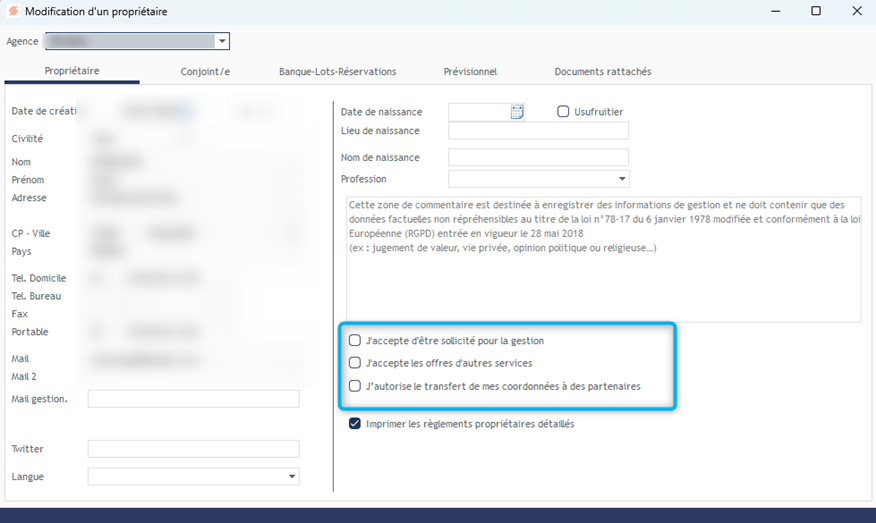This screenshot has height=523, width=876.
Task: Go to the Prévisionnel tab
Action: click(x=470, y=72)
